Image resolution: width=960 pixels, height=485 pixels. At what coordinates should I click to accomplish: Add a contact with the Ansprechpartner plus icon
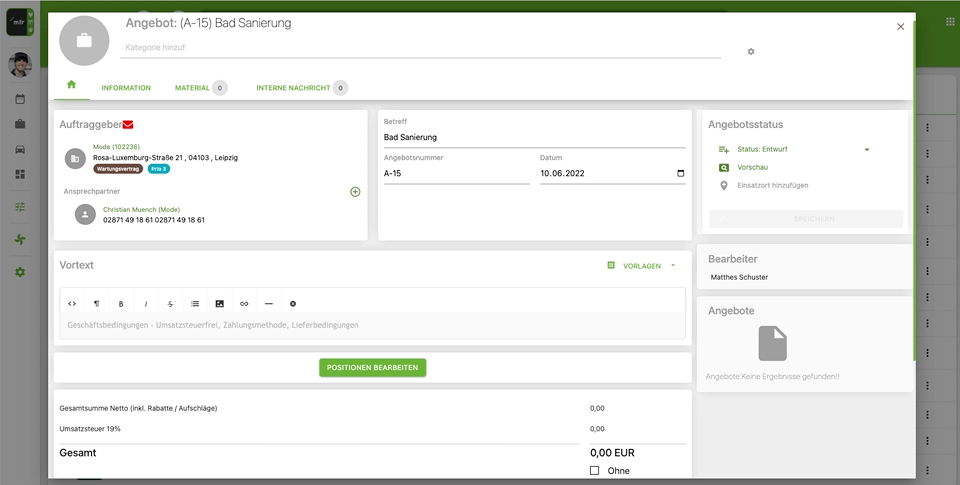point(355,192)
